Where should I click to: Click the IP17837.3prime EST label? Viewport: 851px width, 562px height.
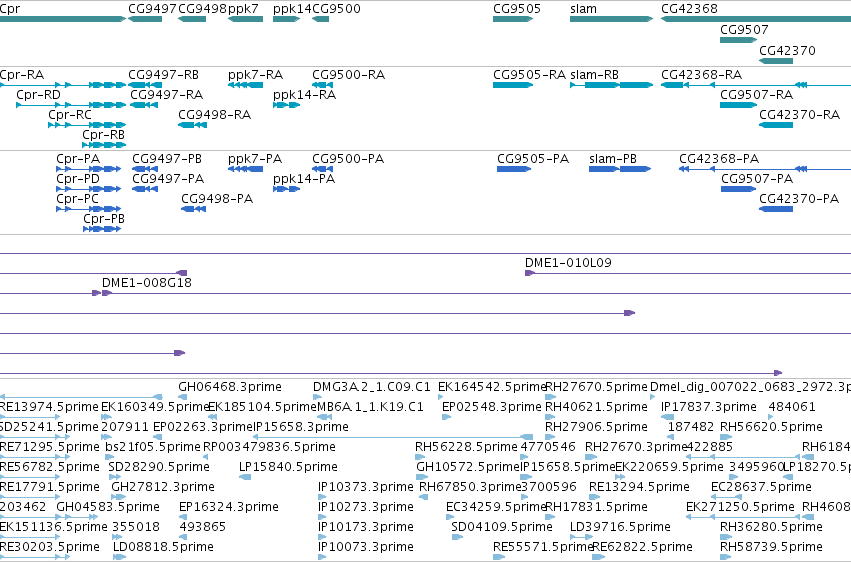pyautogui.click(x=708, y=407)
